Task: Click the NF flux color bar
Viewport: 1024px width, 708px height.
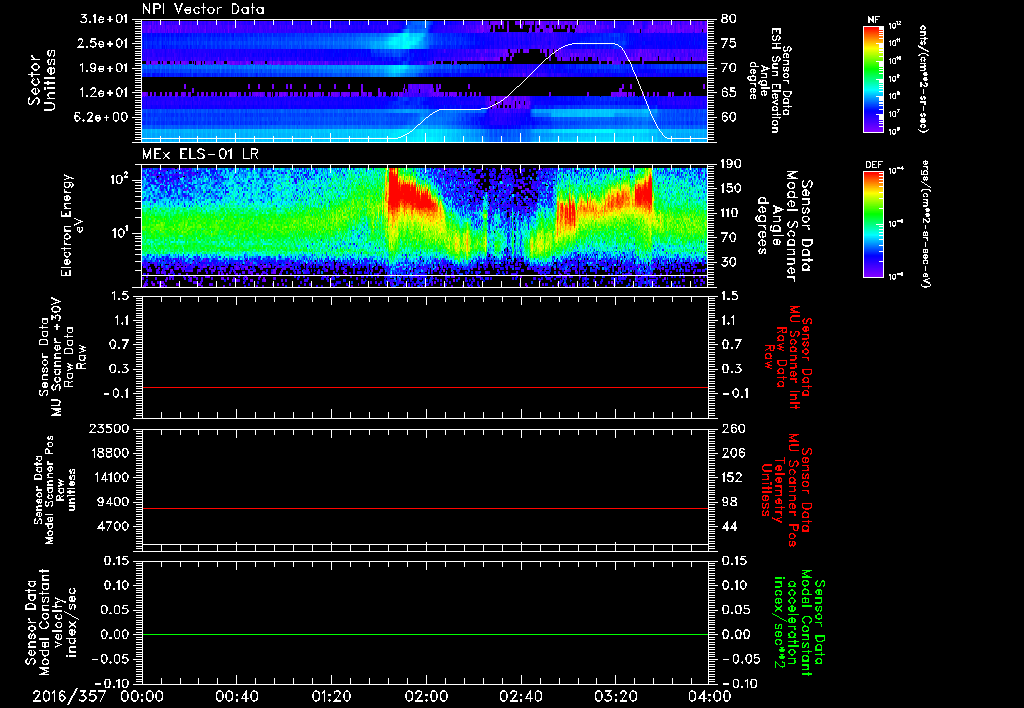Action: (x=874, y=78)
